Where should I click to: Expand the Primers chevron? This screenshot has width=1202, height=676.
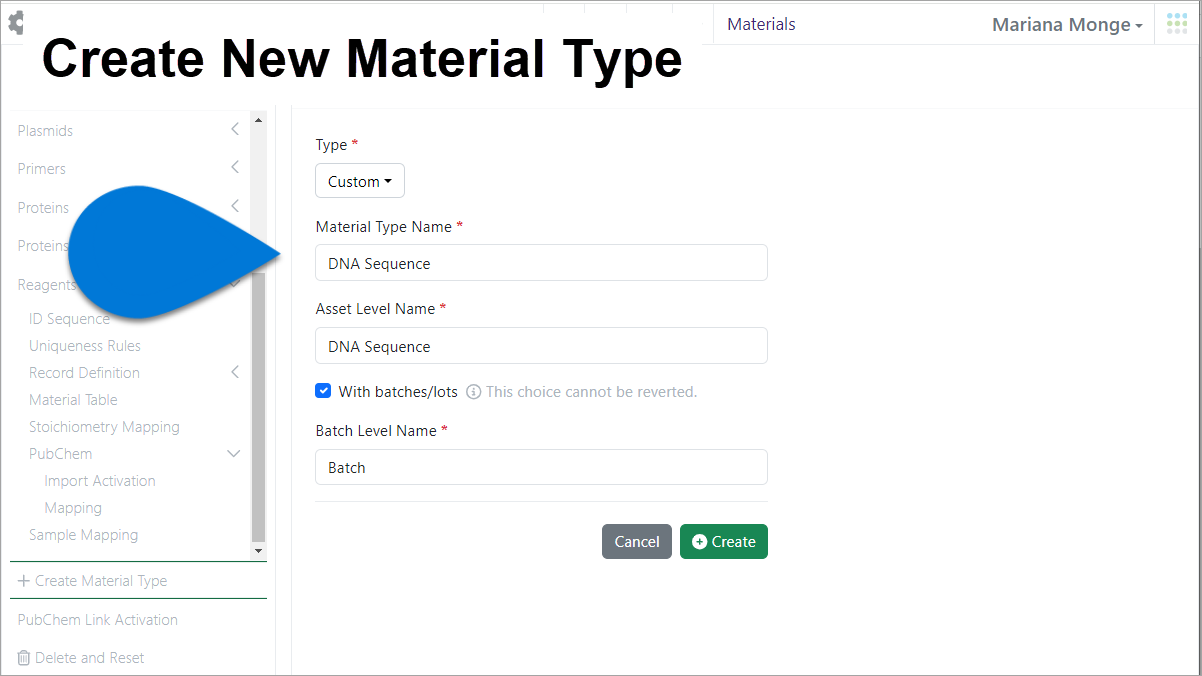coord(235,167)
